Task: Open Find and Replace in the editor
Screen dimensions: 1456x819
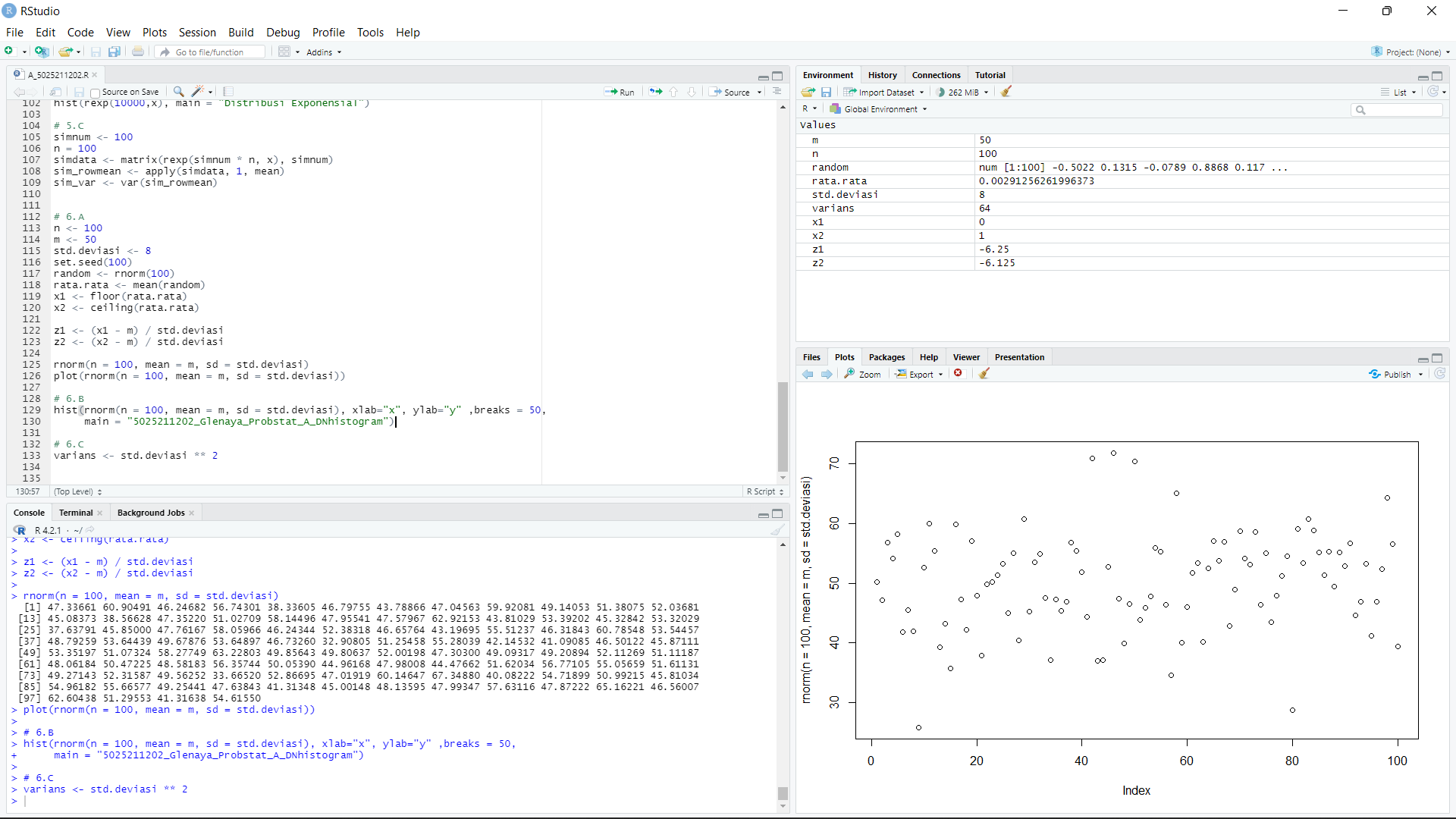Action: [x=178, y=91]
